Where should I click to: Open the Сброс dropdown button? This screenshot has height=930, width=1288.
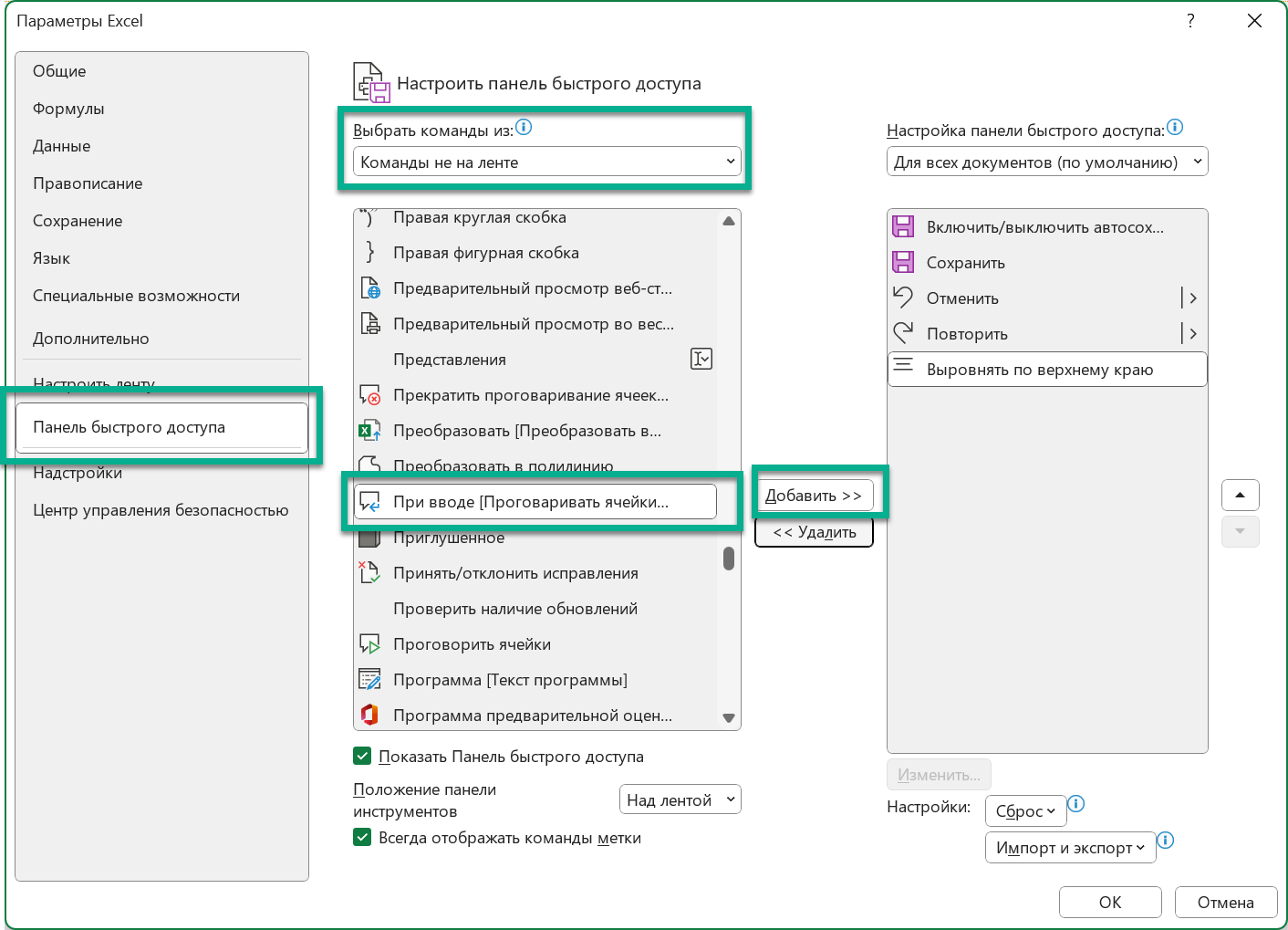click(x=1025, y=810)
